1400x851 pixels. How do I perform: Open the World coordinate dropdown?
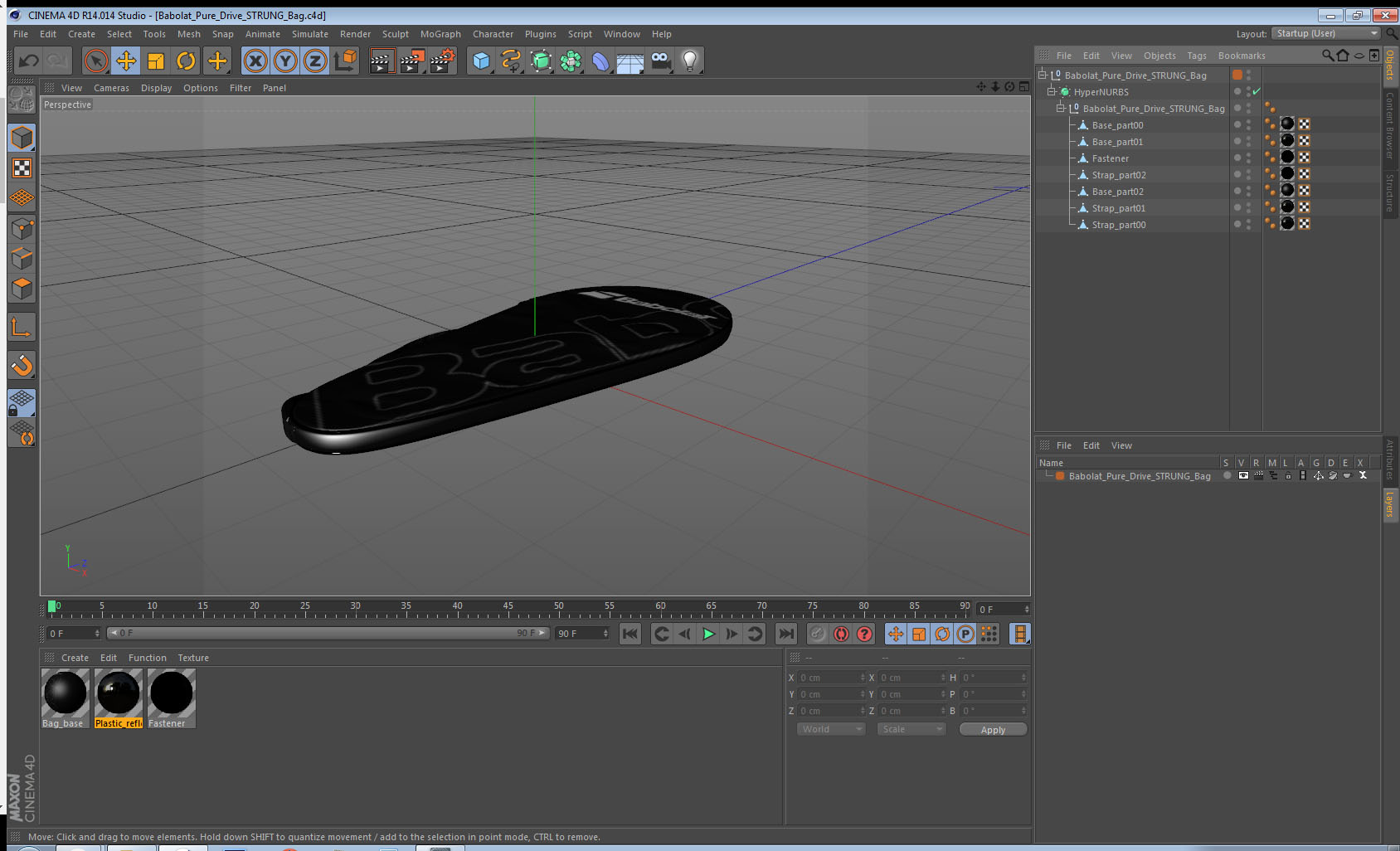[x=831, y=729]
